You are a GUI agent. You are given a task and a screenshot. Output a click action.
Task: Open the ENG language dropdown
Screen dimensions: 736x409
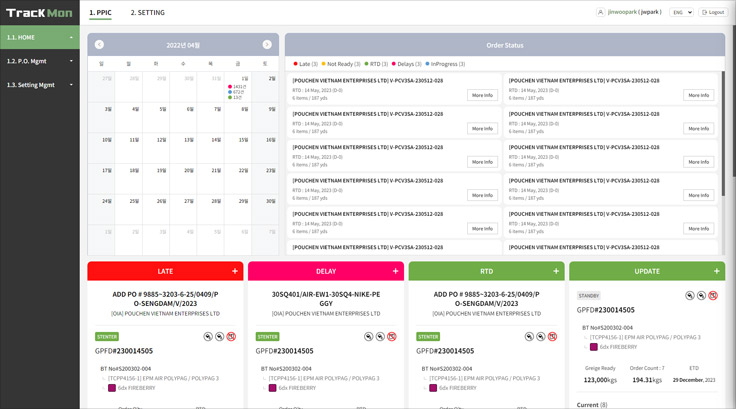(682, 12)
